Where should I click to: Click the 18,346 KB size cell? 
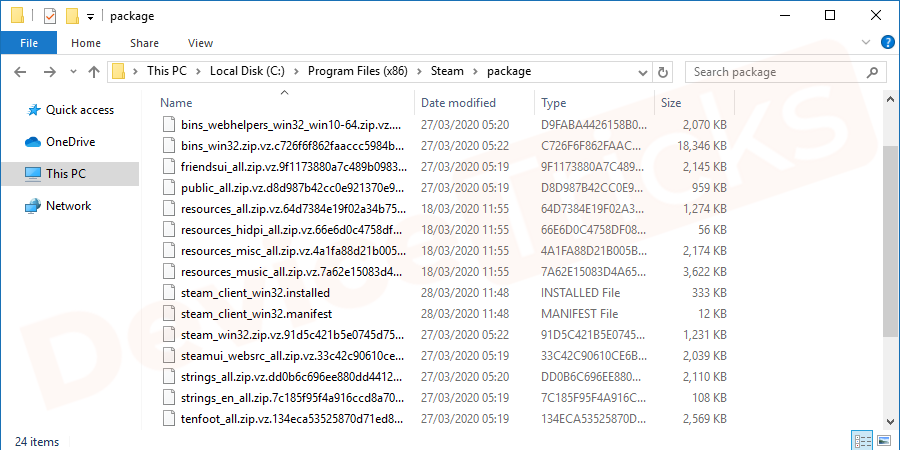701,146
